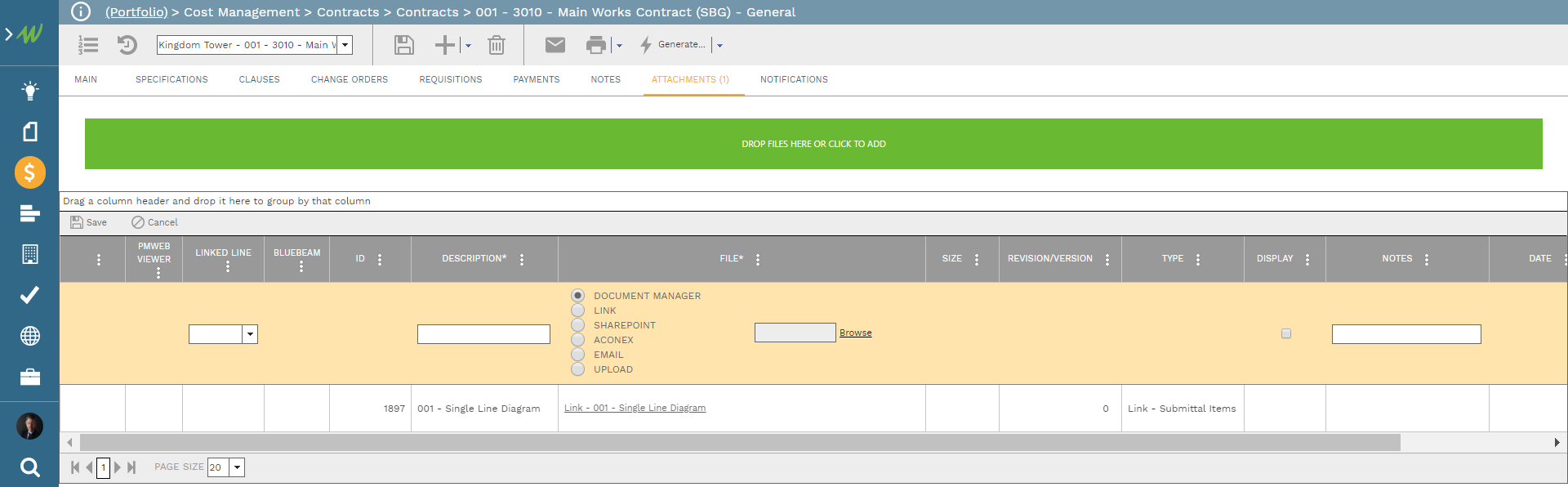Click the Description input field
This screenshot has height=487, width=1568.
click(483, 334)
